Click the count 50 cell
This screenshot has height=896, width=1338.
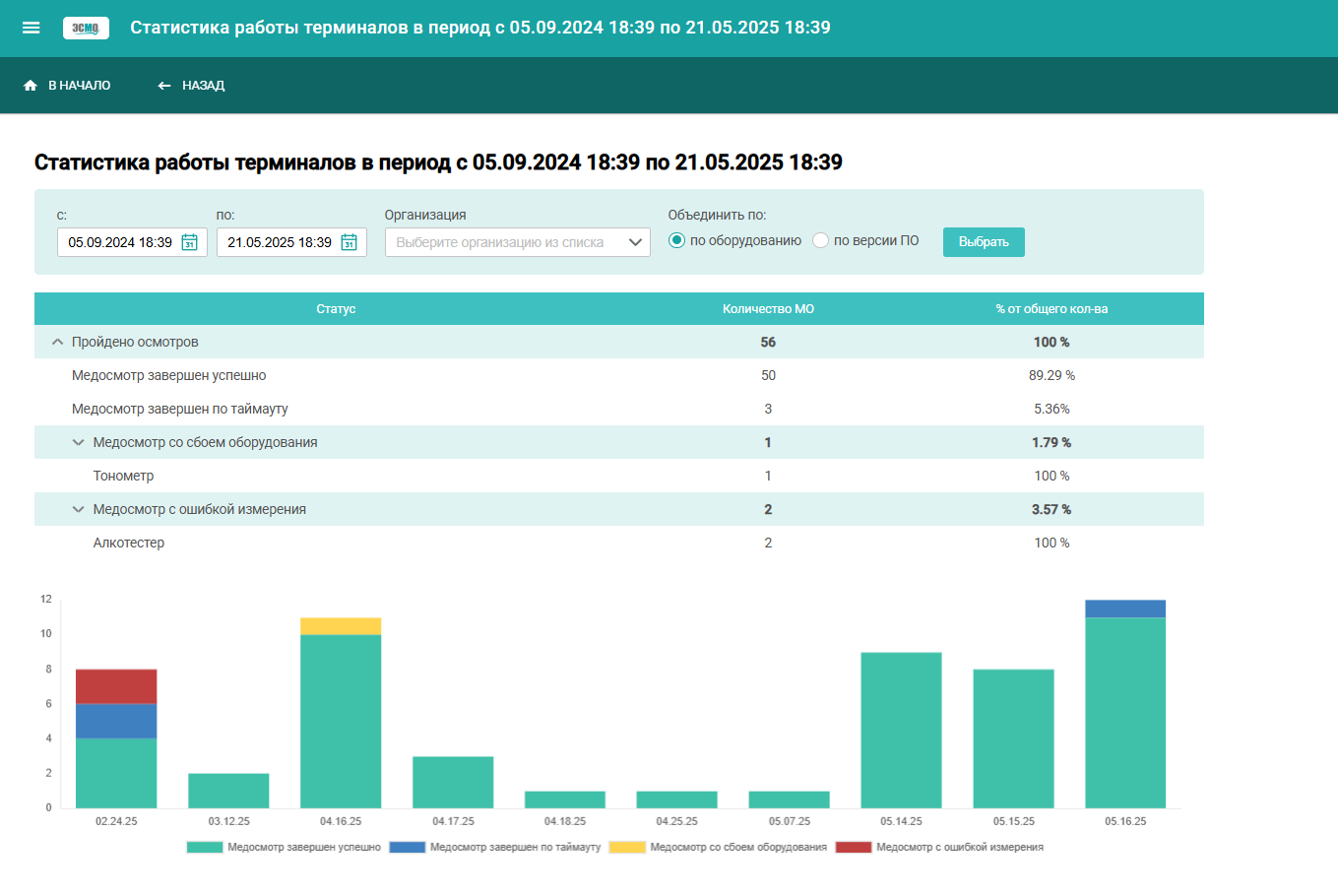(x=768, y=375)
